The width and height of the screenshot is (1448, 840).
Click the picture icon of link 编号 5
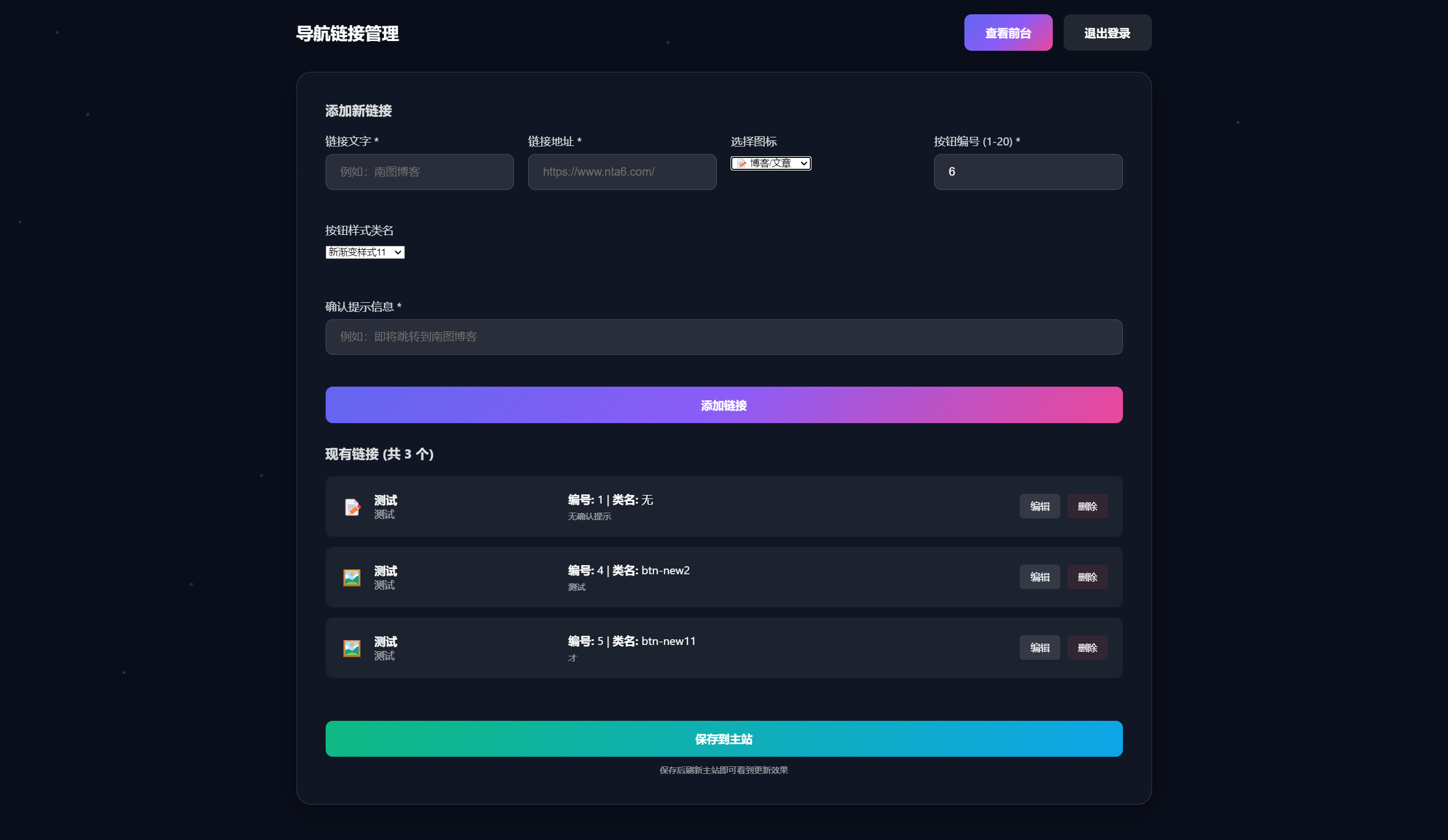pyautogui.click(x=352, y=647)
